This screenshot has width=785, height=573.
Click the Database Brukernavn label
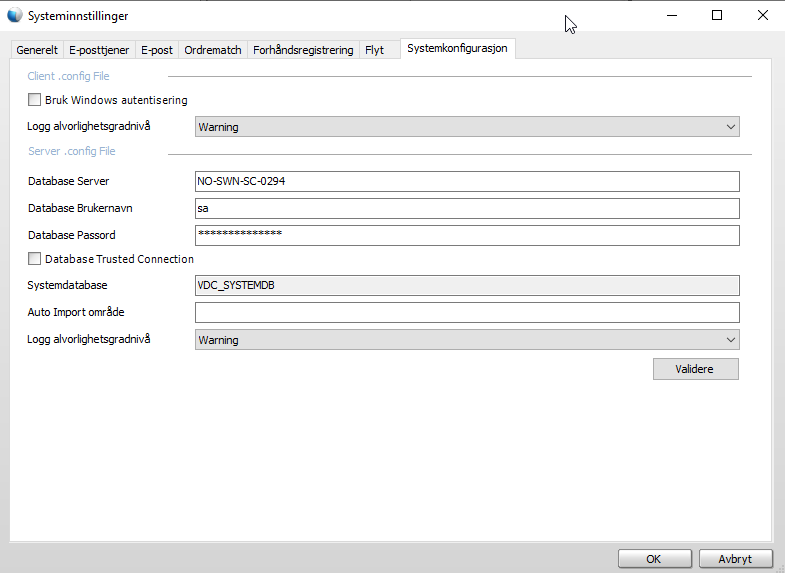tap(80, 208)
